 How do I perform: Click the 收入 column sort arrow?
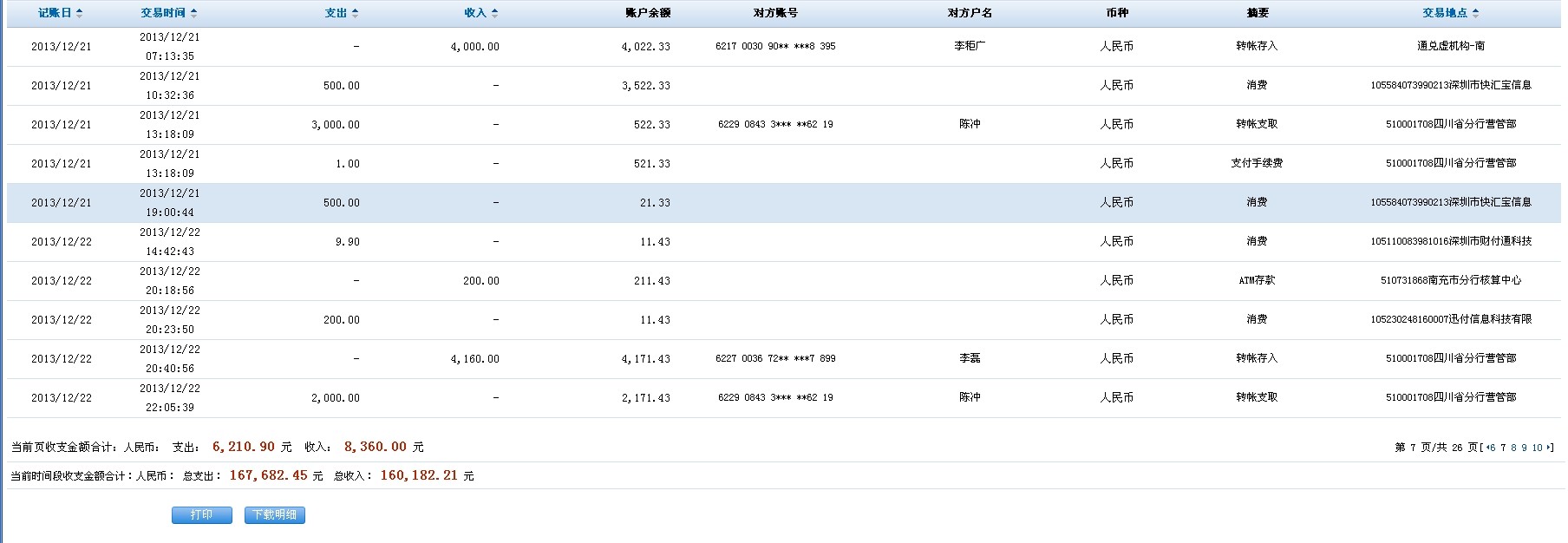tap(494, 13)
